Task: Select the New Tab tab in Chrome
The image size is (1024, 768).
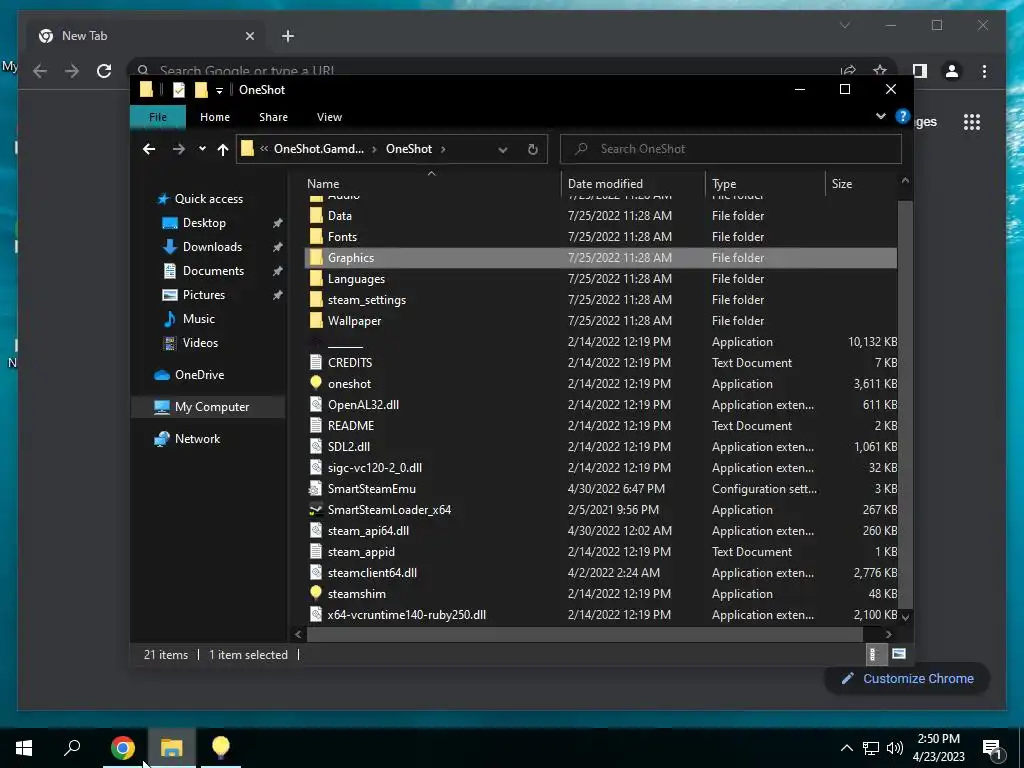Action: [146, 36]
